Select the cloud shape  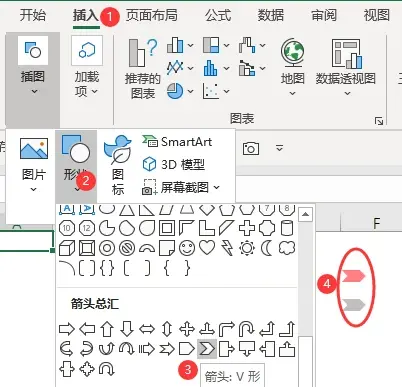287,248
